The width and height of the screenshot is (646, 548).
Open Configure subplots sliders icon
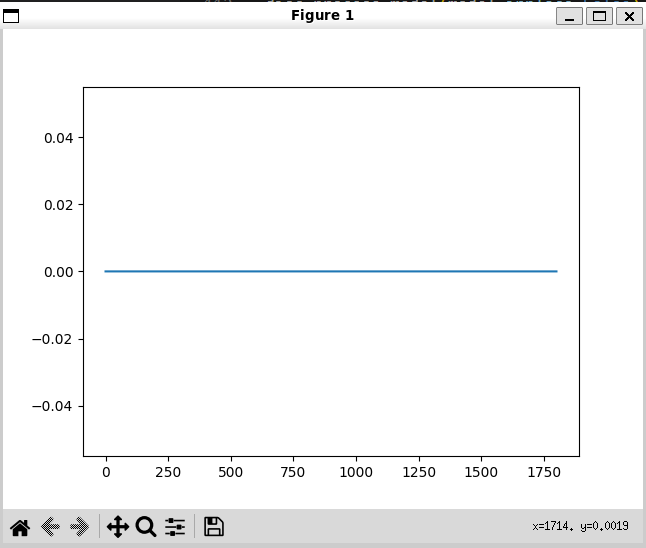[x=175, y=527]
